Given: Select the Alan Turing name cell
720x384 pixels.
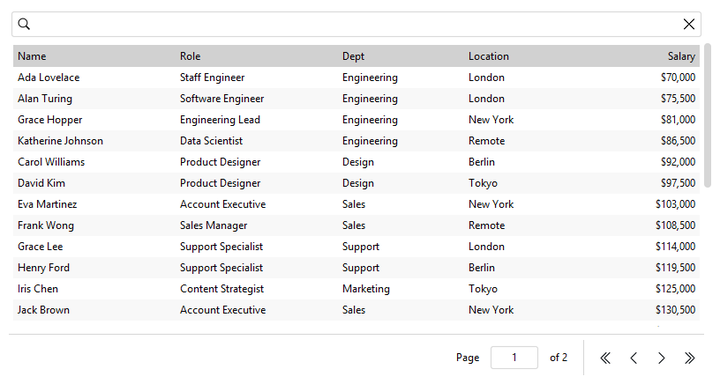Looking at the screenshot, I should pos(94,98).
